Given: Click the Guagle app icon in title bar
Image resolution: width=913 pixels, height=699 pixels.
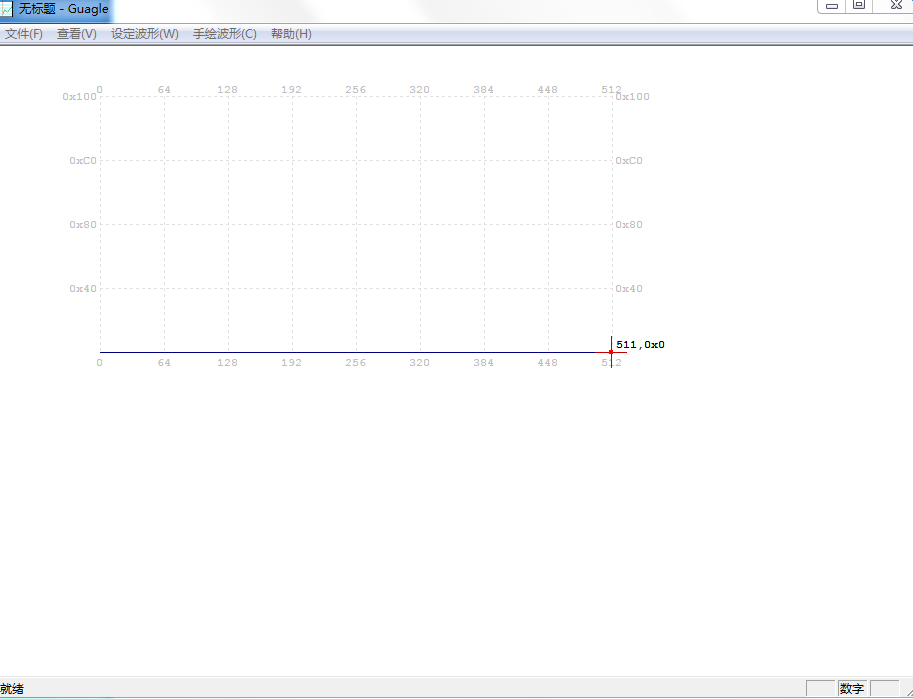Looking at the screenshot, I should (6, 9).
